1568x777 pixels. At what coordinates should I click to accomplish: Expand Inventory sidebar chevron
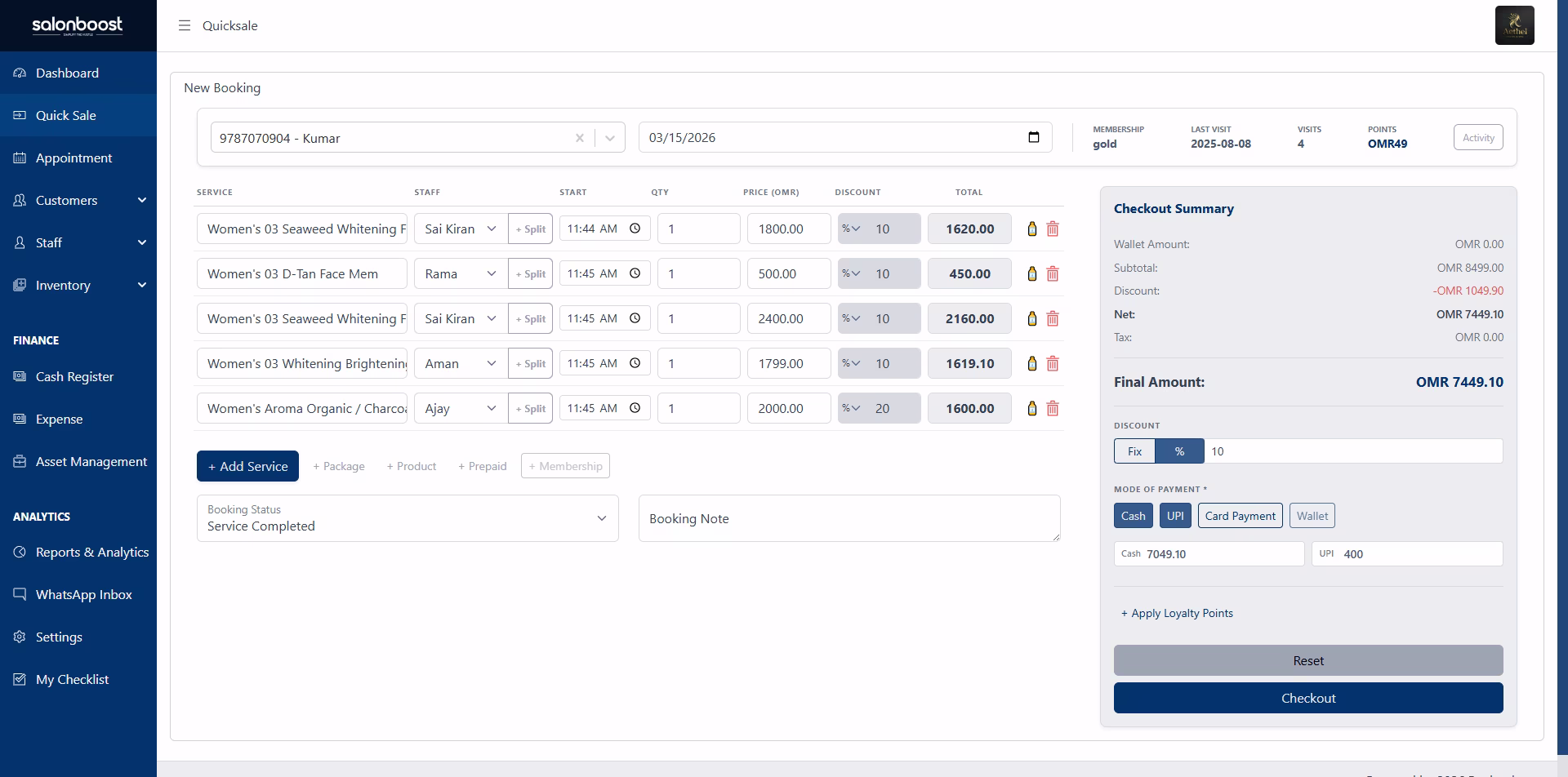142,285
